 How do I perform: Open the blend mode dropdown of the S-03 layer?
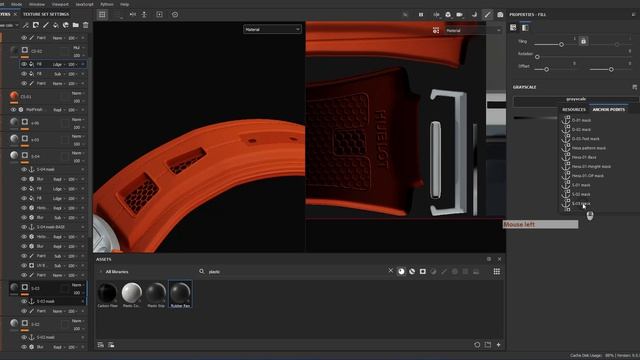tap(78, 285)
